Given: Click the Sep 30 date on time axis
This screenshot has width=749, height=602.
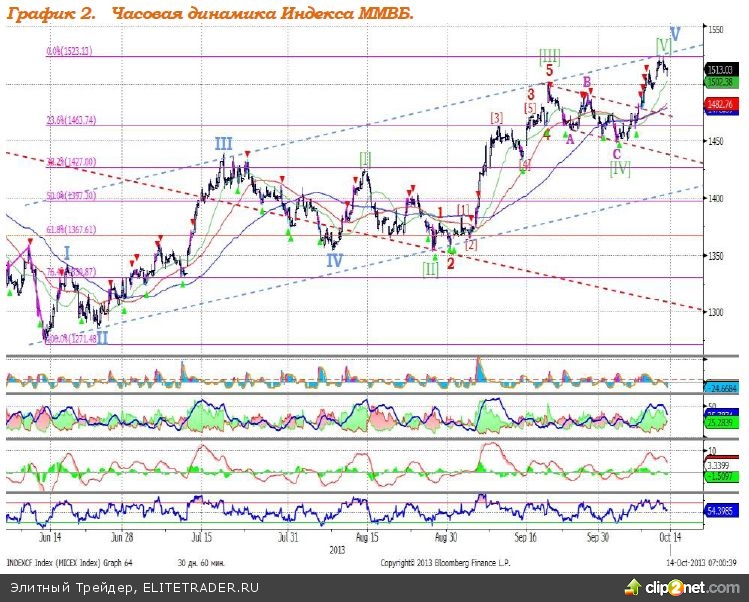Looking at the screenshot, I should pyautogui.click(x=598, y=537).
